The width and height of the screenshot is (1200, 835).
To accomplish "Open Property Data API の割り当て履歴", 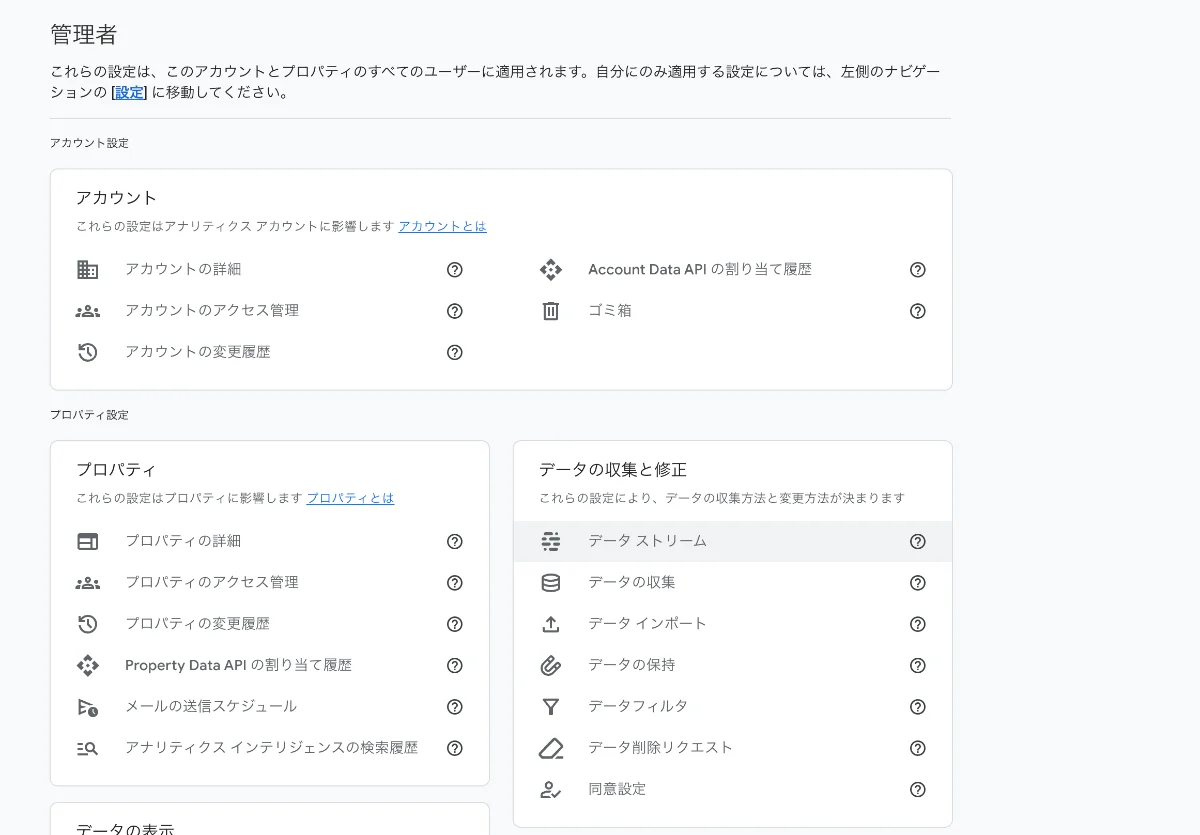I will click(x=238, y=665).
